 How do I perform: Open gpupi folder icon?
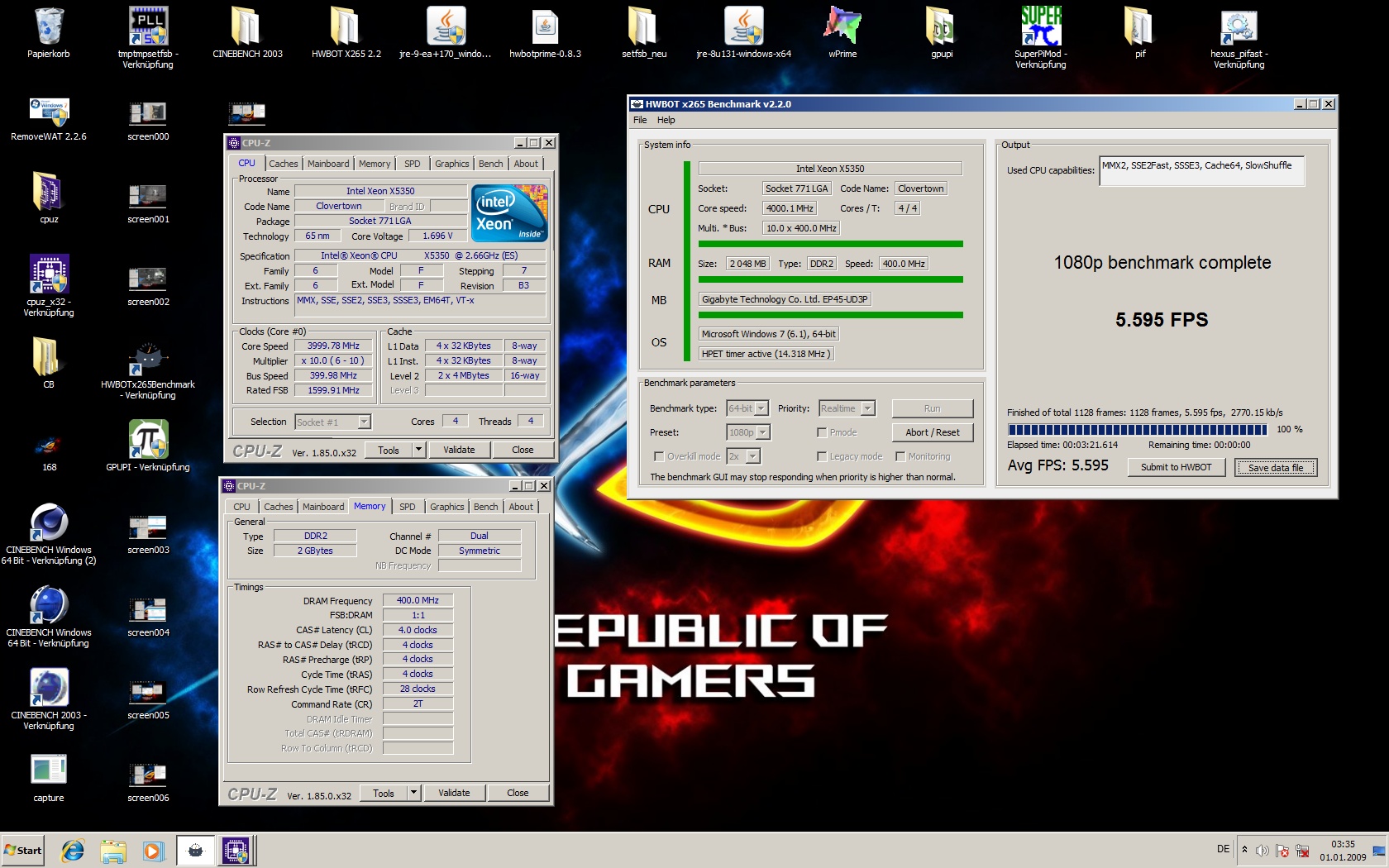(x=942, y=26)
